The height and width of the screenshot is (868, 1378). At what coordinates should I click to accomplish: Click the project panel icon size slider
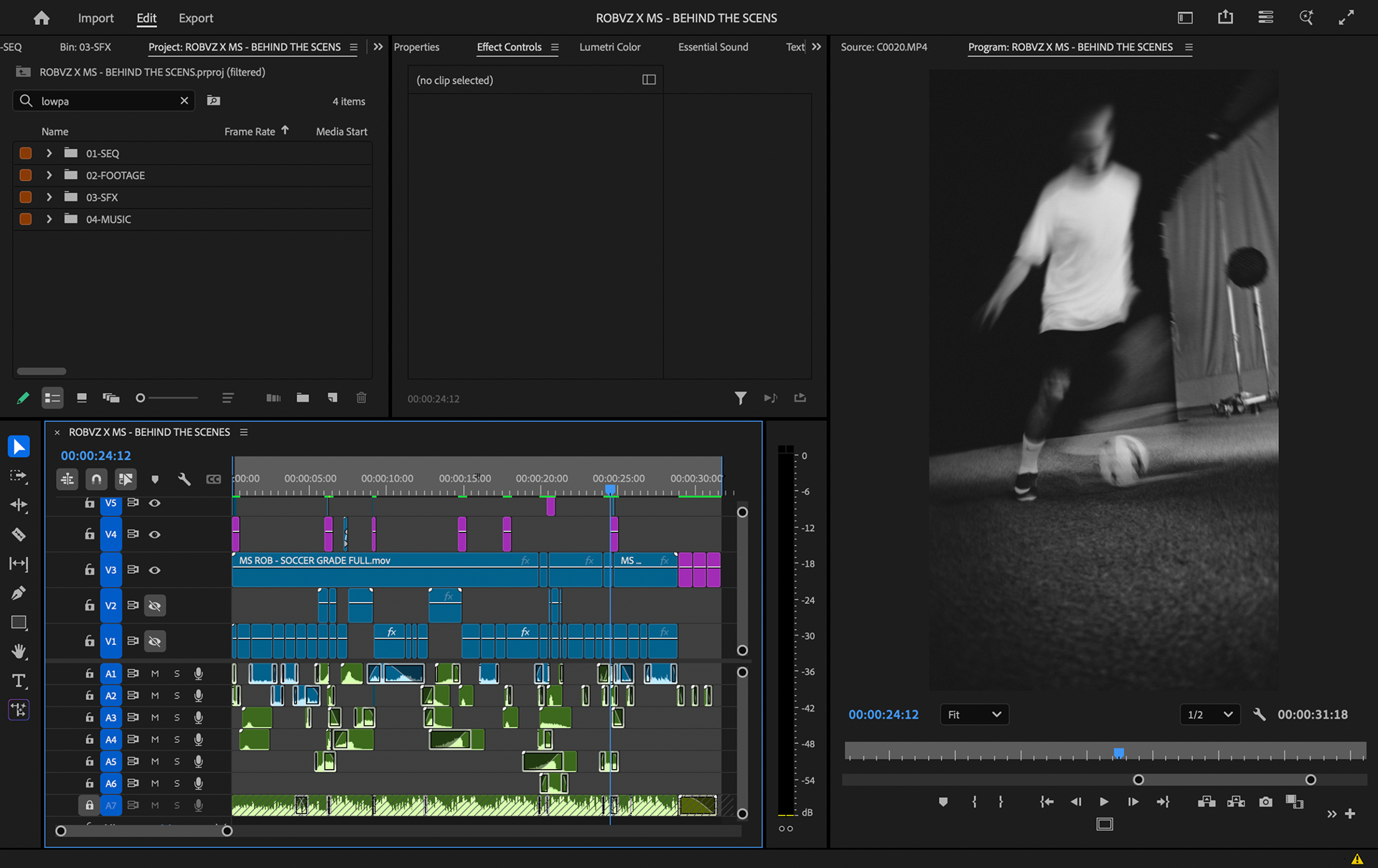point(141,397)
